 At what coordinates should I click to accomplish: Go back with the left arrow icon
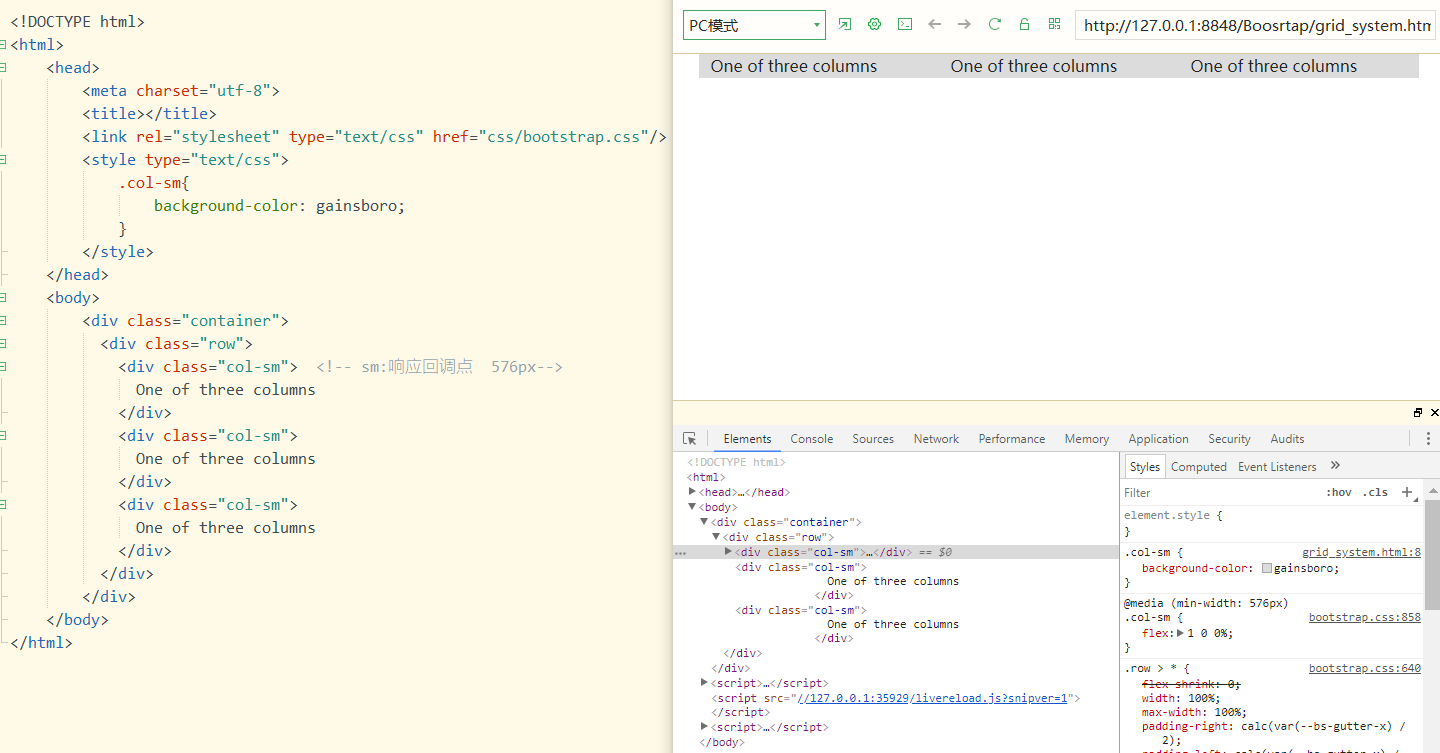click(935, 25)
